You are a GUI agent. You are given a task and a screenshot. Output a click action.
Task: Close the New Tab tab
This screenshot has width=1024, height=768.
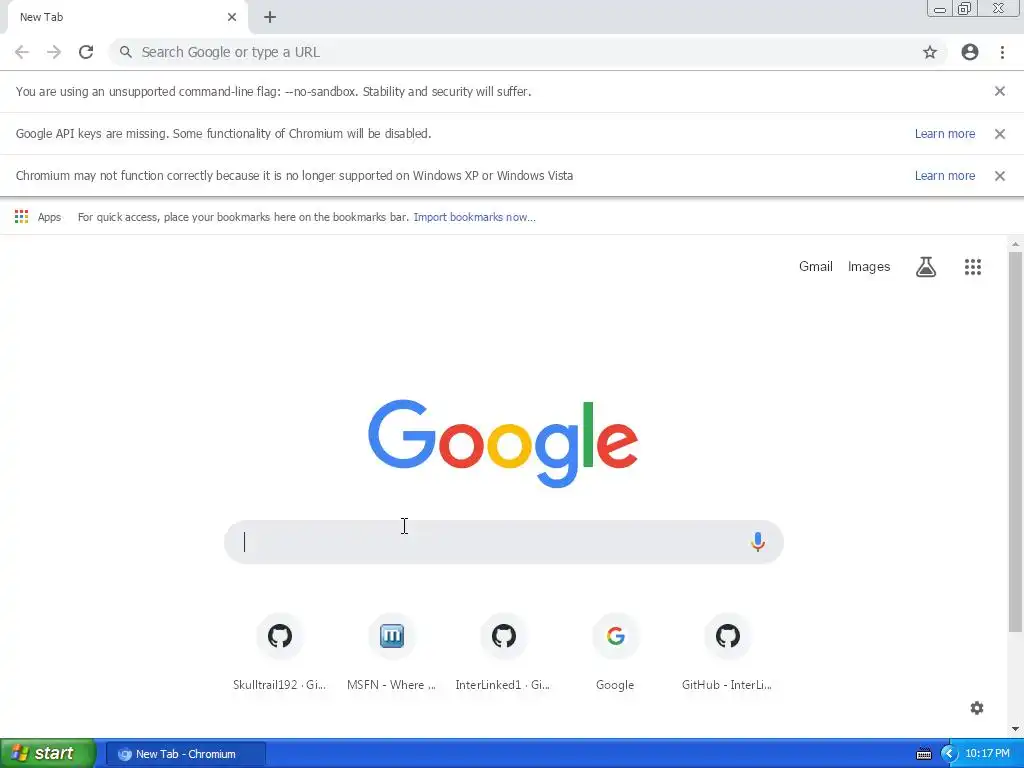click(232, 17)
